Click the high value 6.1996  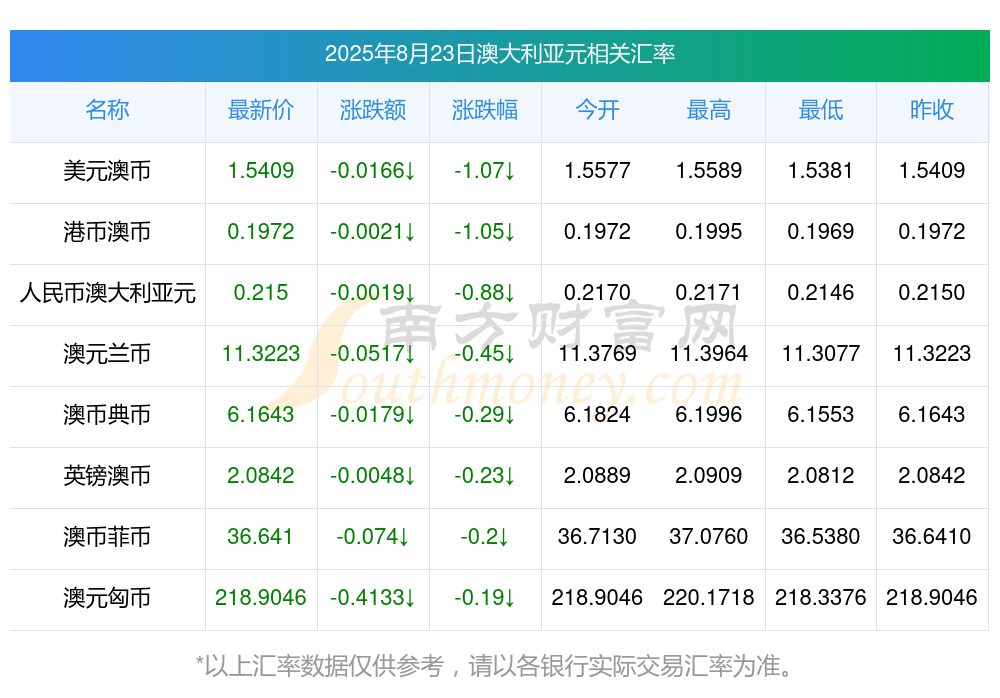point(709,415)
